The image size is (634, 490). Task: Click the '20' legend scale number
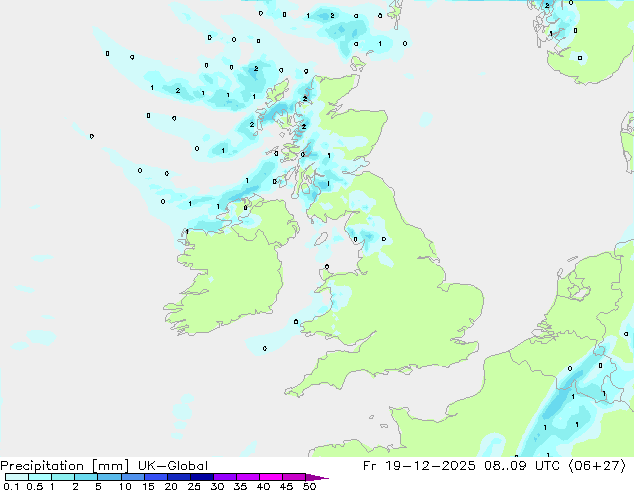point(171,486)
